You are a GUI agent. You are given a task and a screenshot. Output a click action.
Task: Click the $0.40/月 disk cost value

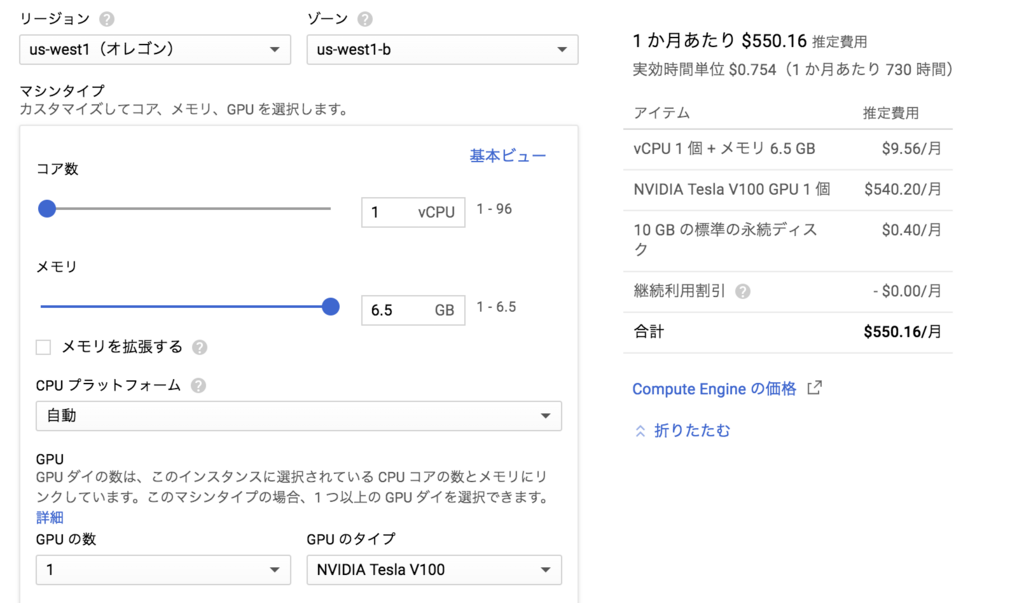click(x=912, y=230)
